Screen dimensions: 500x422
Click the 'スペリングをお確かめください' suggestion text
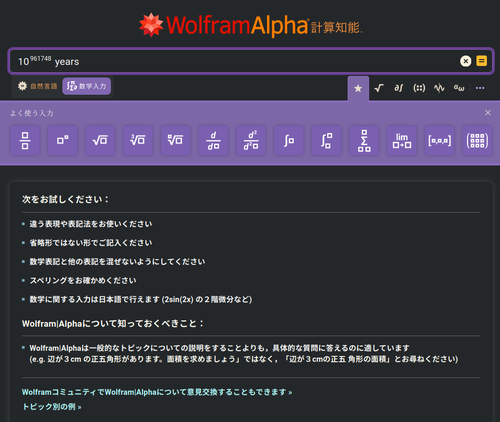[83, 281]
